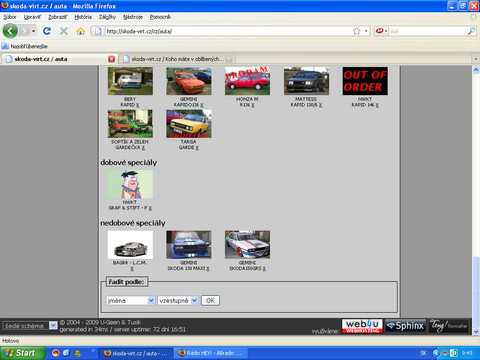Image resolution: width=480 pixels, height=360 pixels.
Task: Open the OUT OF ORDER car thumbnail
Action: click(365, 81)
